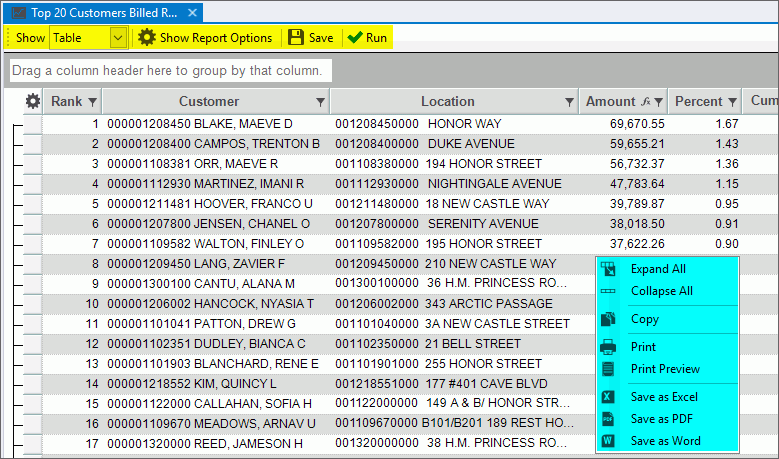Sort by the Amount column header
Image resolution: width=779 pixels, height=459 pixels.
(610, 101)
